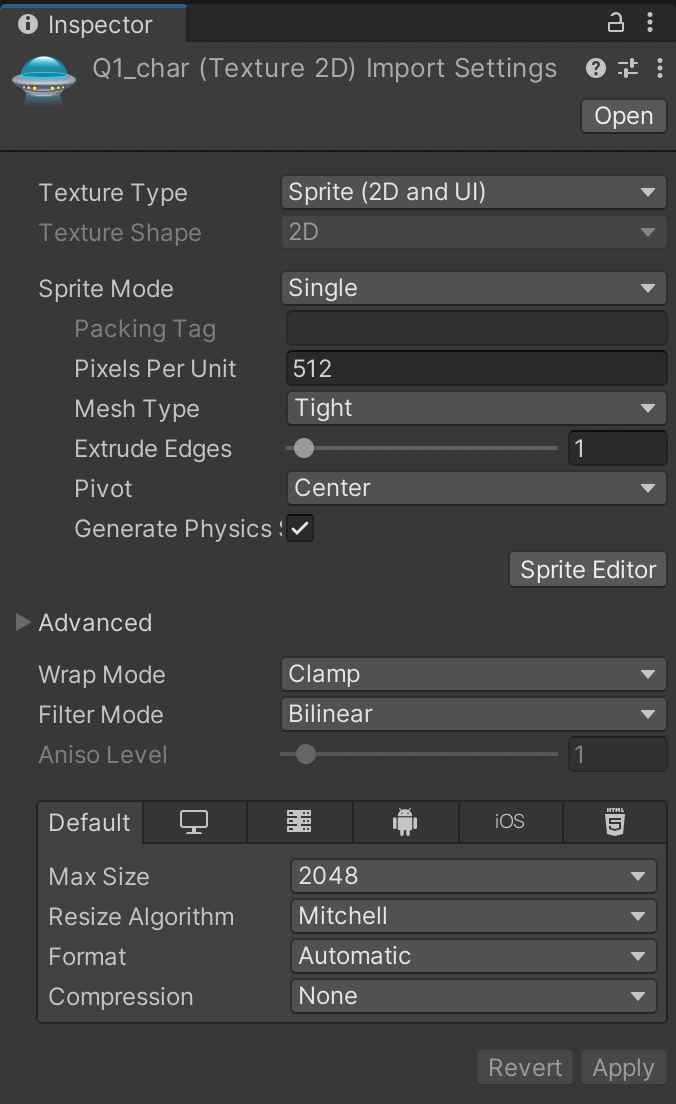Image resolution: width=676 pixels, height=1104 pixels.
Task: Click the Sprite Editor button
Action: (588, 570)
